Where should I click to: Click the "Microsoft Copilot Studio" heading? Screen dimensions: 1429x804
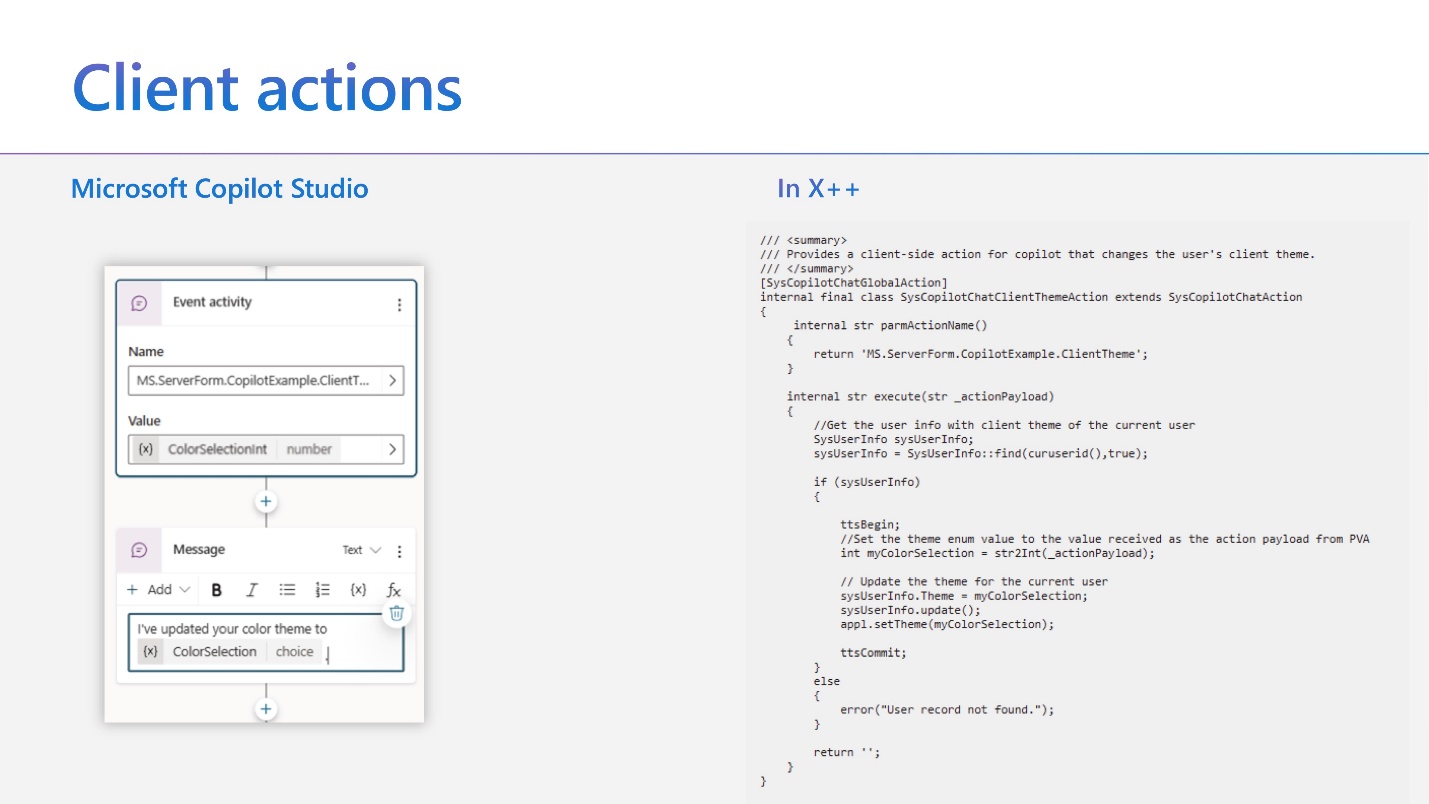219,188
